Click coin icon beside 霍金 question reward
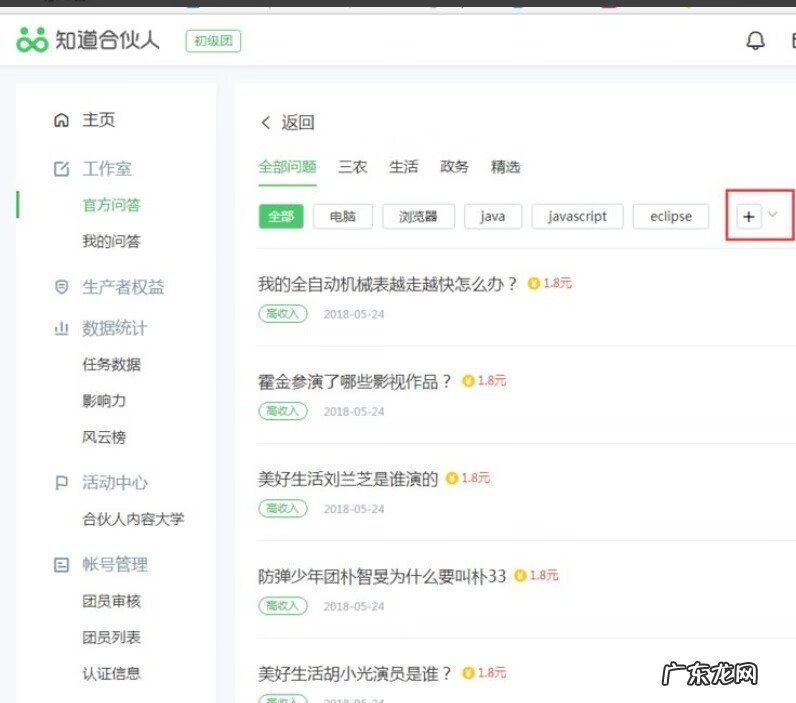The width and height of the screenshot is (796, 703). click(x=468, y=381)
